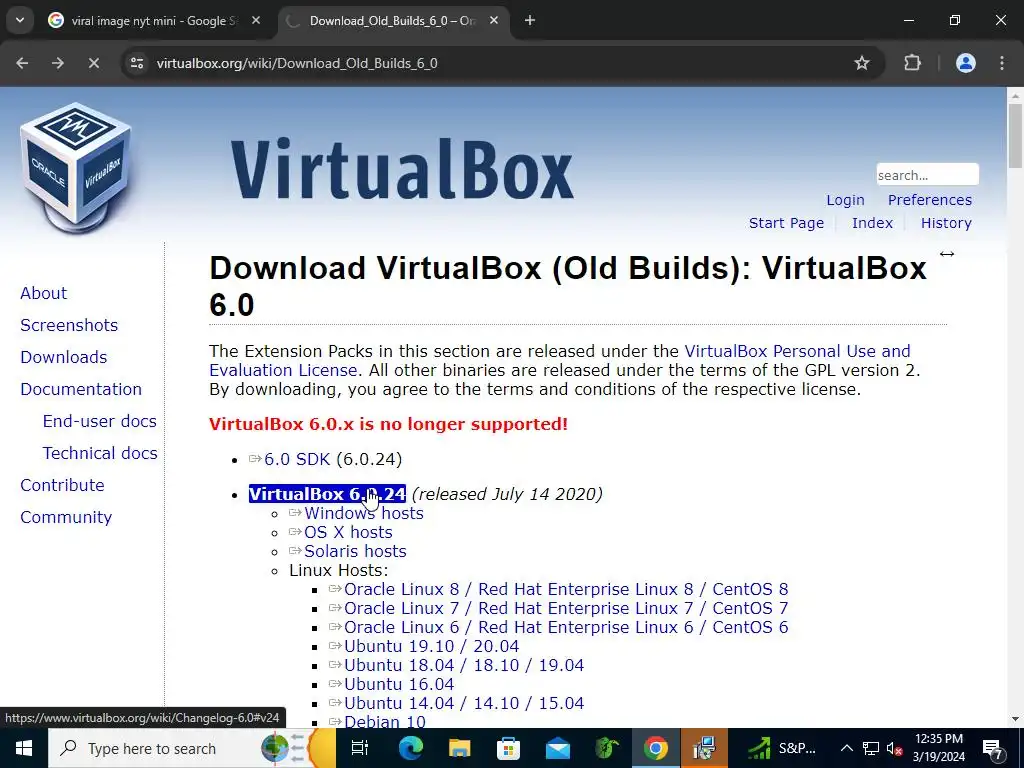Open the Preferences link
1024x768 pixels.
click(929, 200)
